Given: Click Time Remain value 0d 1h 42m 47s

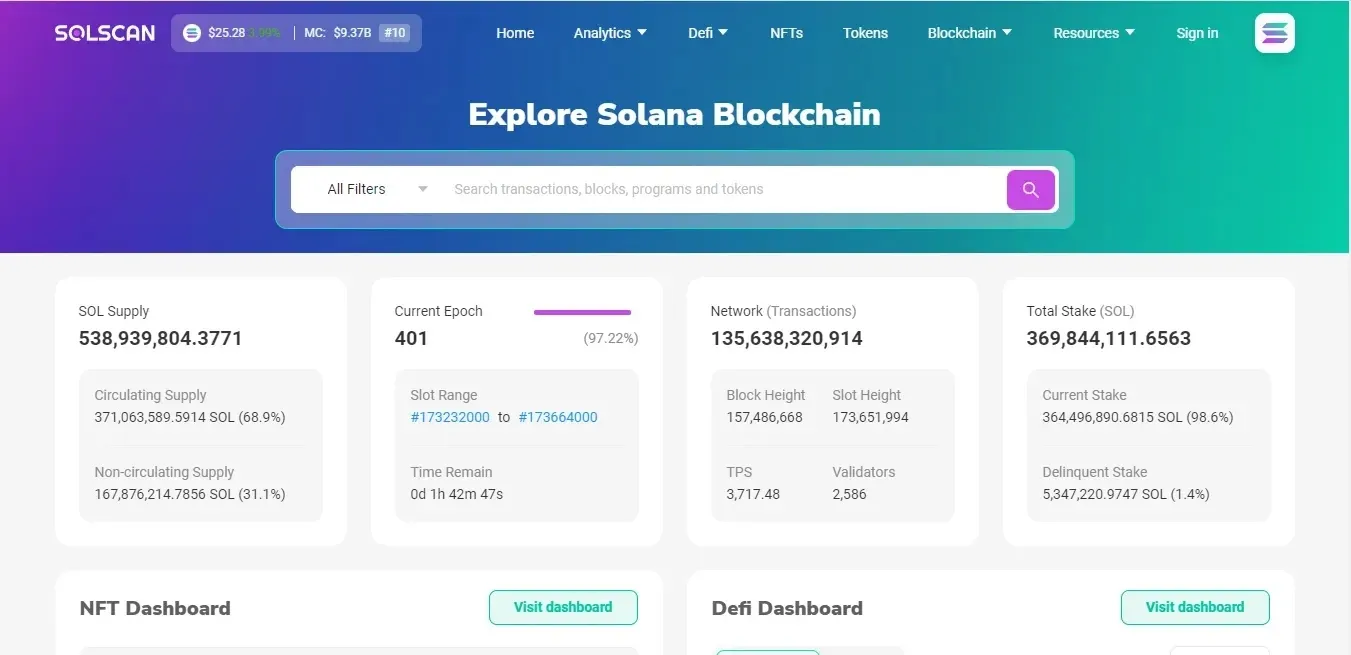Looking at the screenshot, I should [457, 494].
